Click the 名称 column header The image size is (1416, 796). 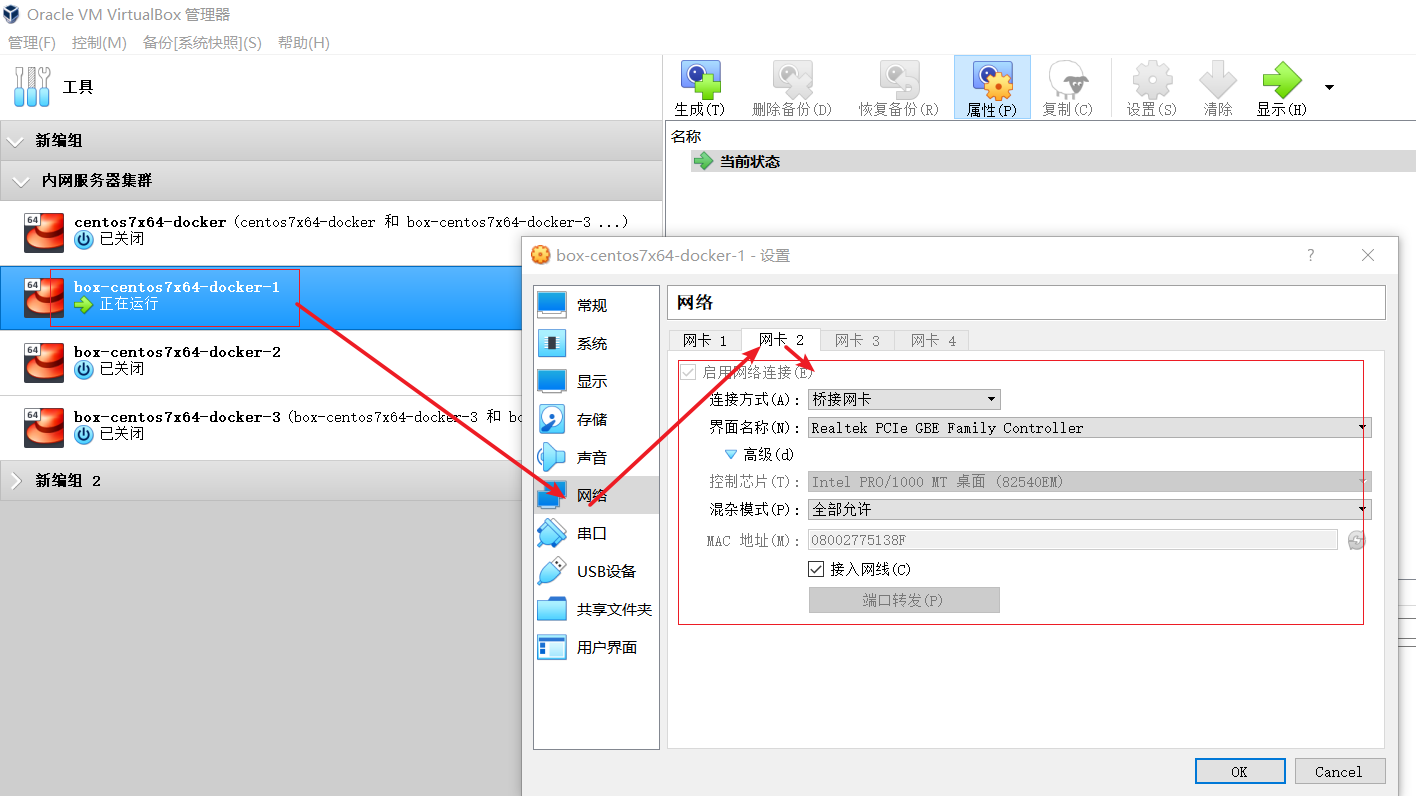686,136
